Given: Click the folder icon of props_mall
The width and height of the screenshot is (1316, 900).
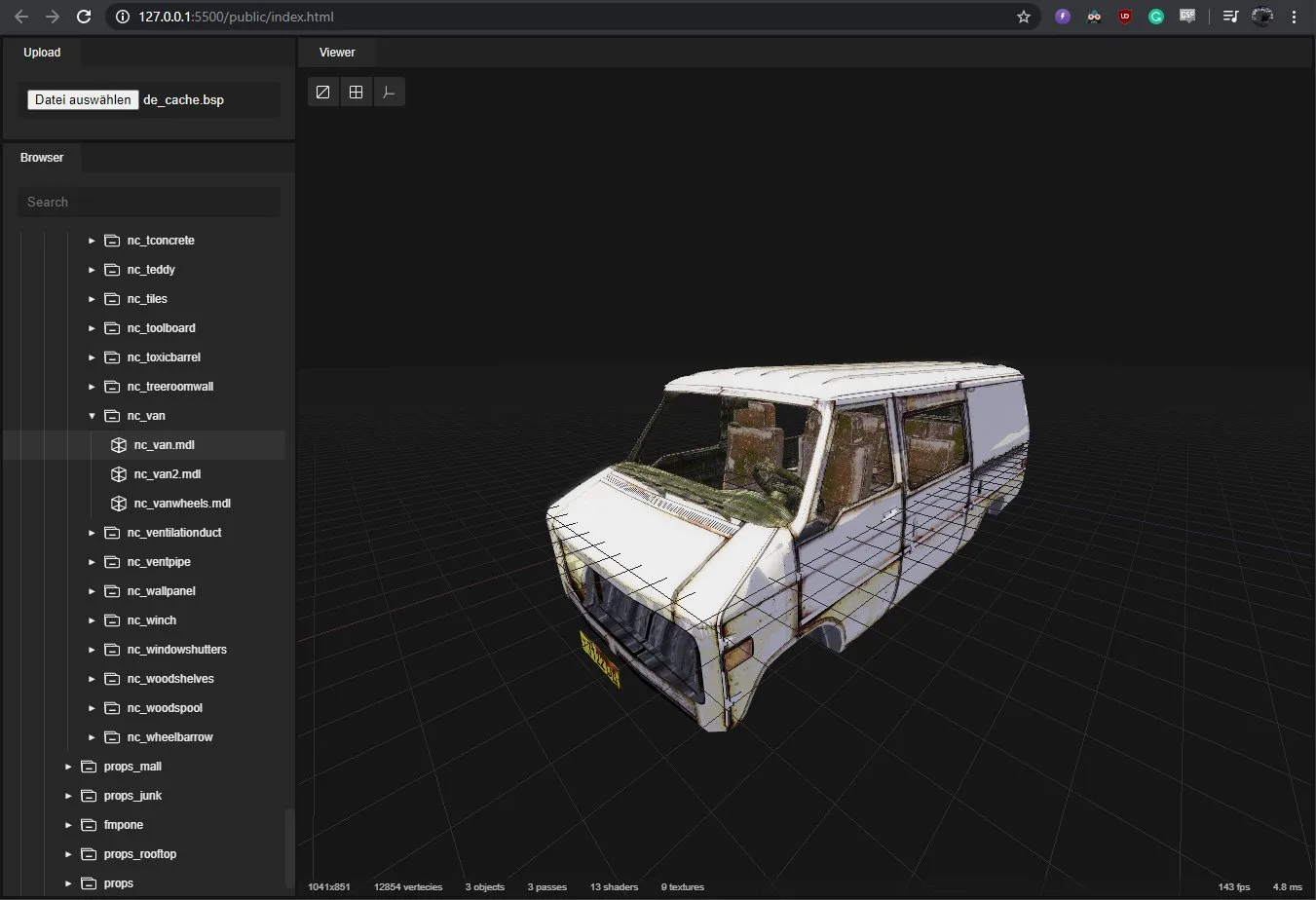Looking at the screenshot, I should point(89,767).
